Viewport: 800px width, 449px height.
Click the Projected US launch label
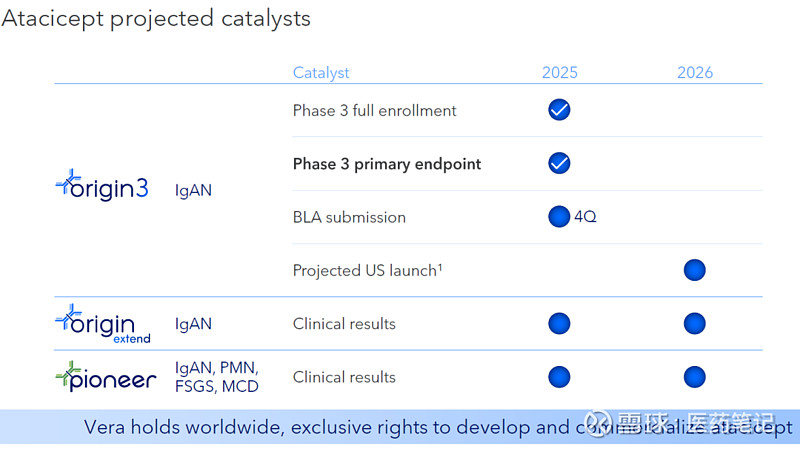coord(367,270)
